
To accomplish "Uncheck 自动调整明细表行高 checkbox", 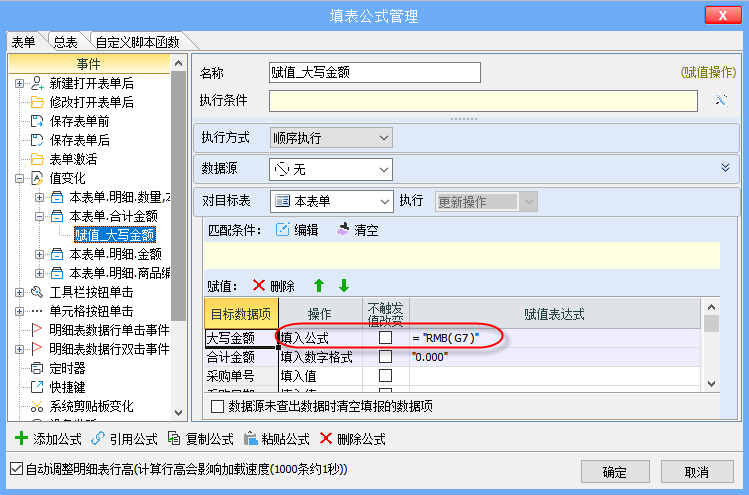I will coord(16,469).
